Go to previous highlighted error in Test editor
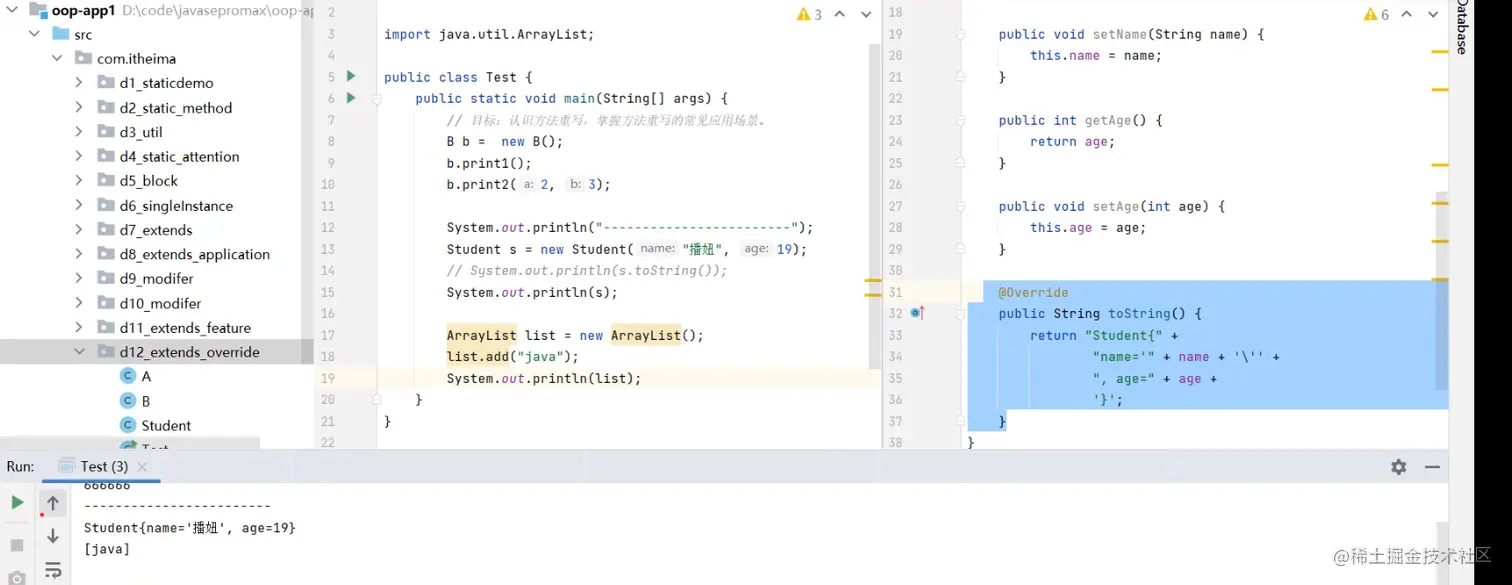The width and height of the screenshot is (1512, 585). click(x=839, y=14)
